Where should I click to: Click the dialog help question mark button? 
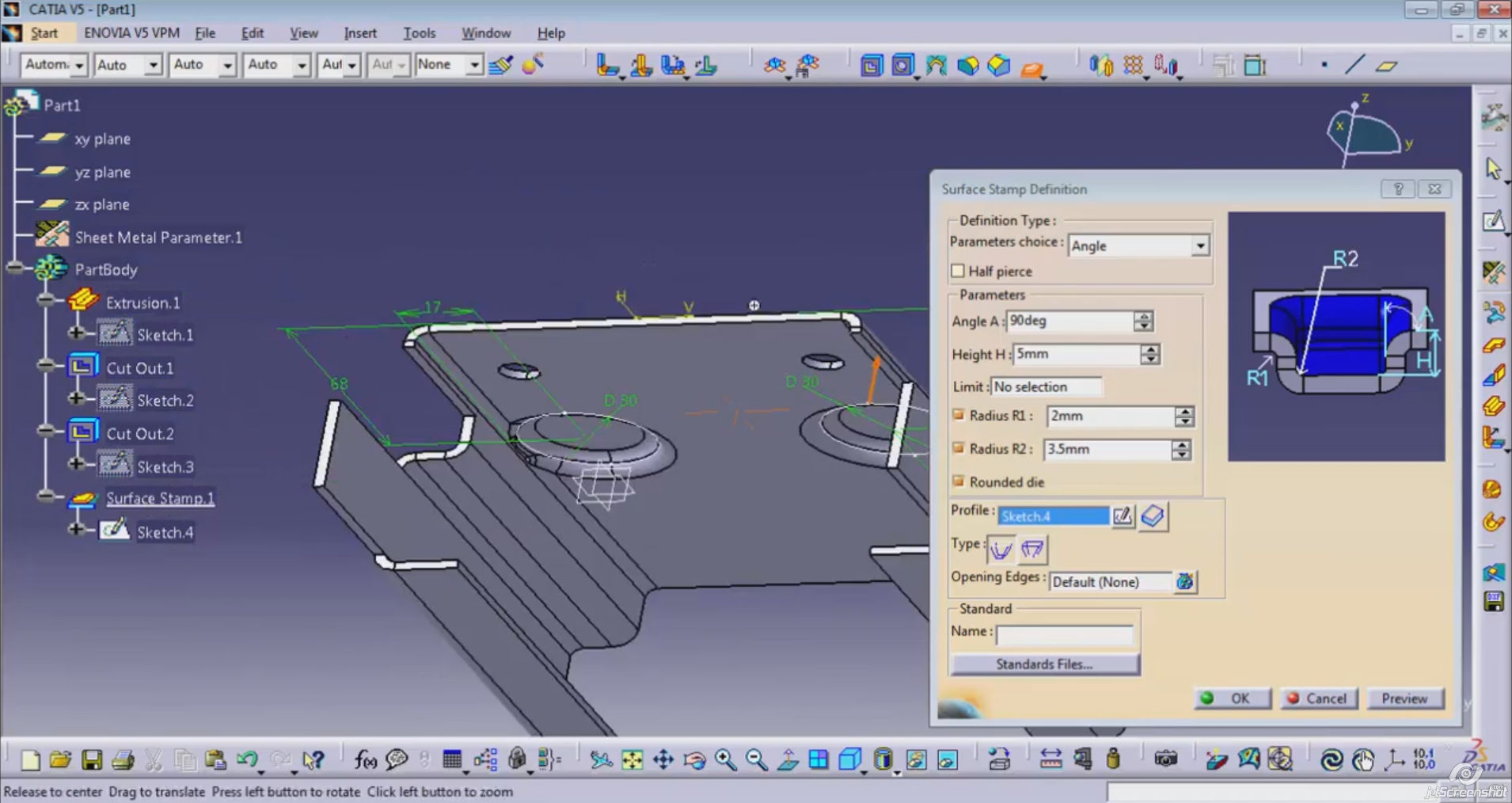[1398, 188]
